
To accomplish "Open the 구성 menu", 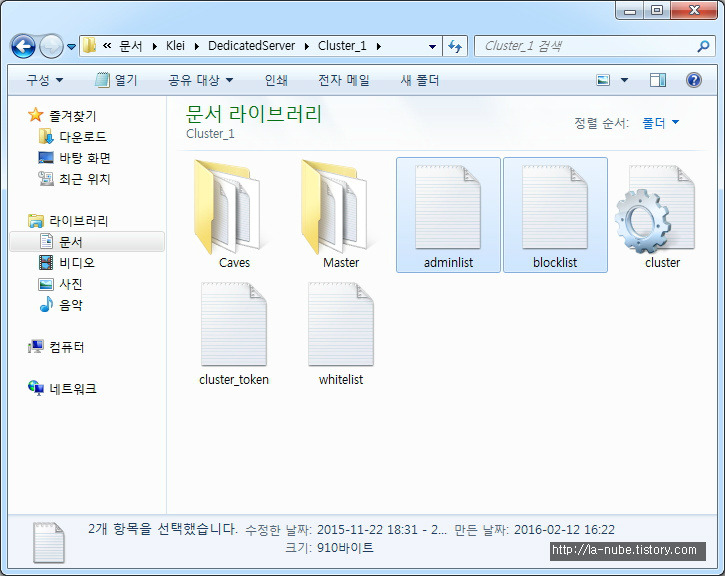I will point(44,80).
